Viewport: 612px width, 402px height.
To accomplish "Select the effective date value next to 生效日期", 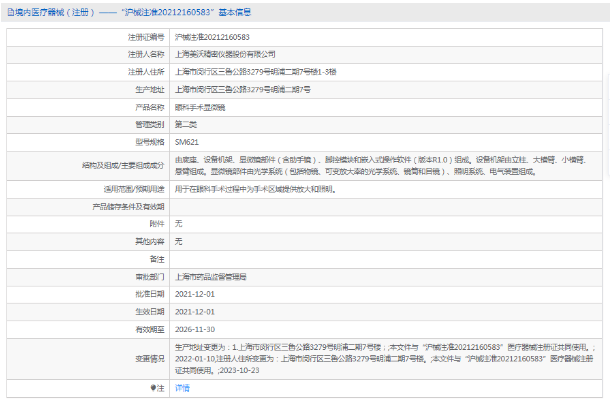I will pyautogui.click(x=194, y=311).
